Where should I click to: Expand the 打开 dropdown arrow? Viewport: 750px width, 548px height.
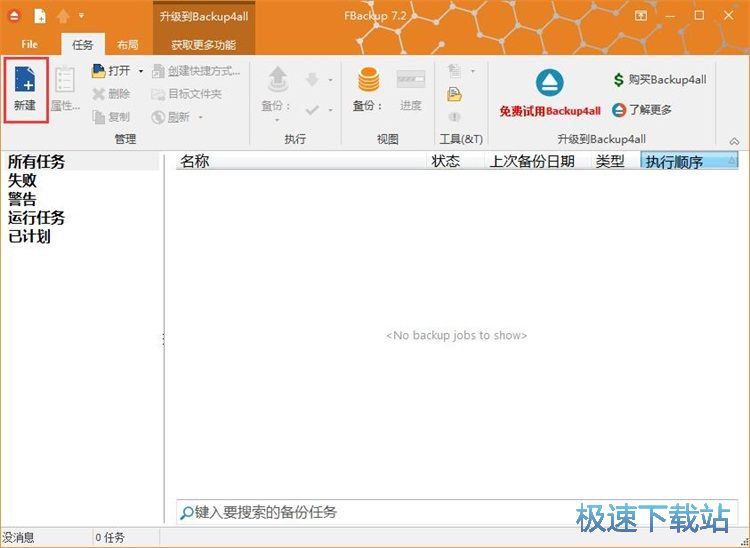pyautogui.click(x=141, y=71)
